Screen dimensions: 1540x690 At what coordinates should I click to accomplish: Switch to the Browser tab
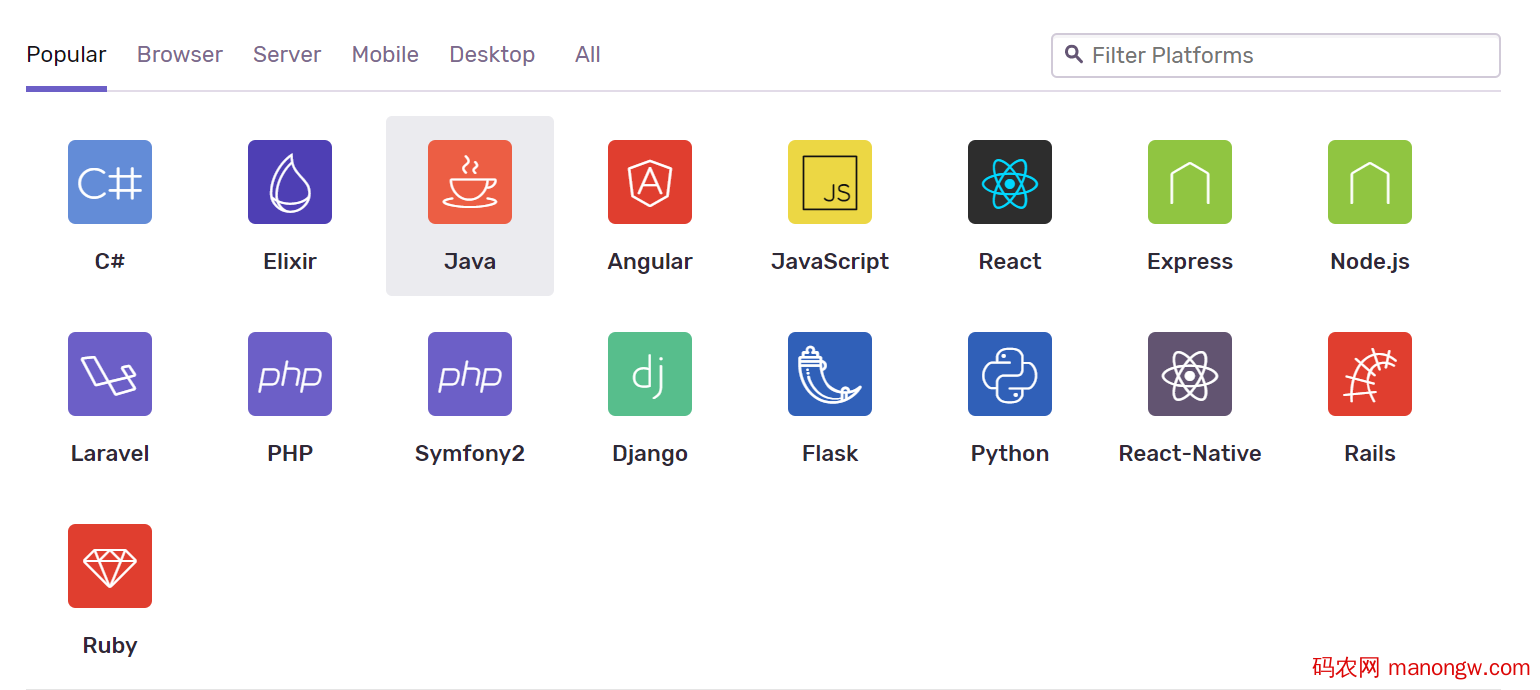(x=180, y=55)
